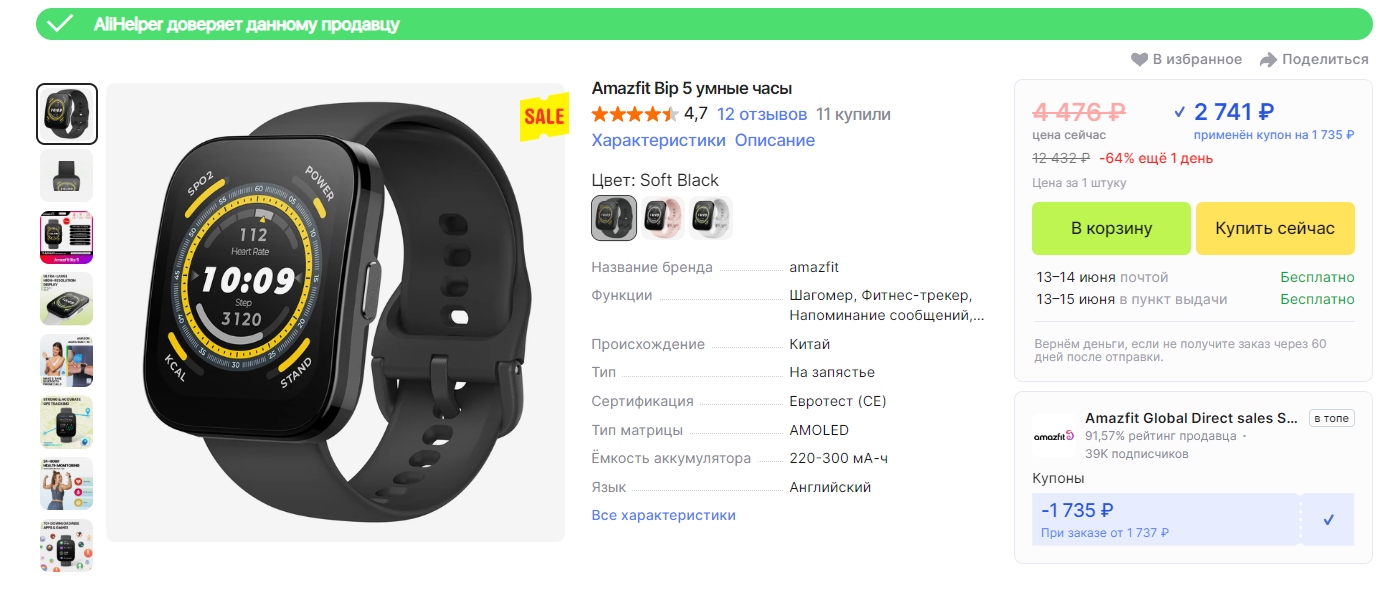The height and width of the screenshot is (610, 1383).
Task: Switch to the Характеристики section
Action: (659, 141)
